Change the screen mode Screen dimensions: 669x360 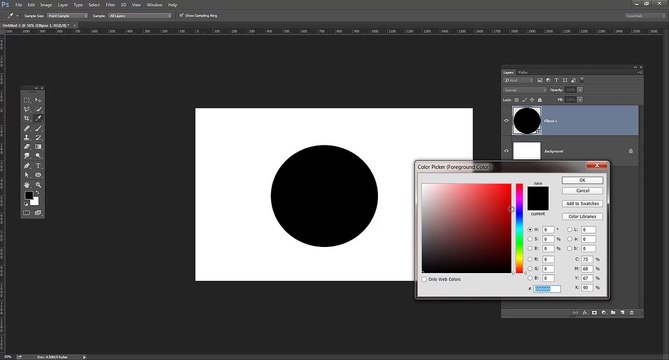tap(38, 212)
